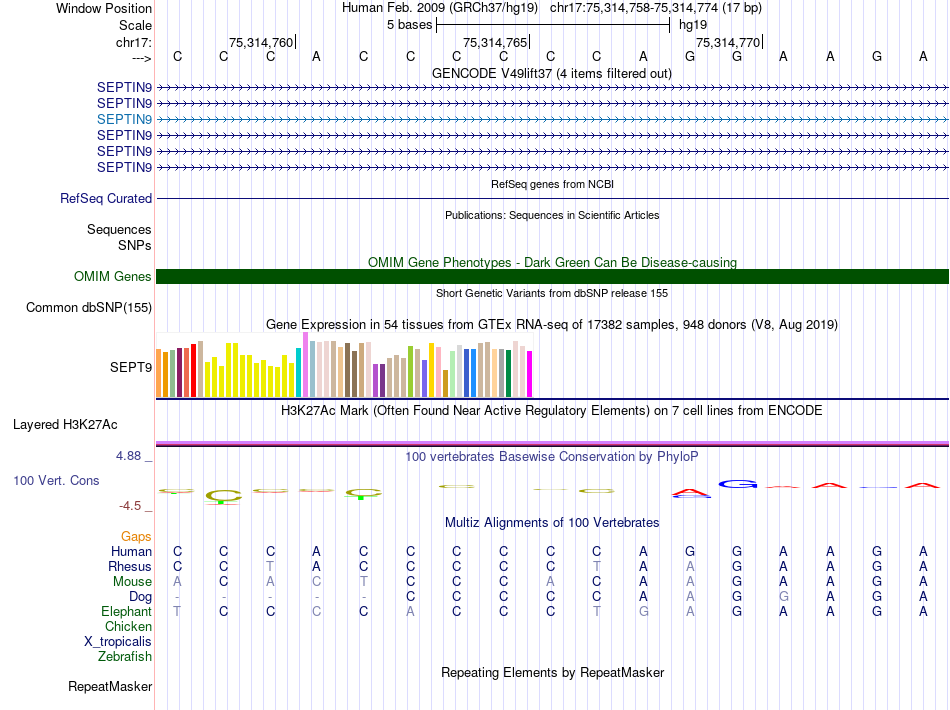This screenshot has width=950, height=710.
Task: Click the magenta bar in GTEx chart
Action: 530,374
